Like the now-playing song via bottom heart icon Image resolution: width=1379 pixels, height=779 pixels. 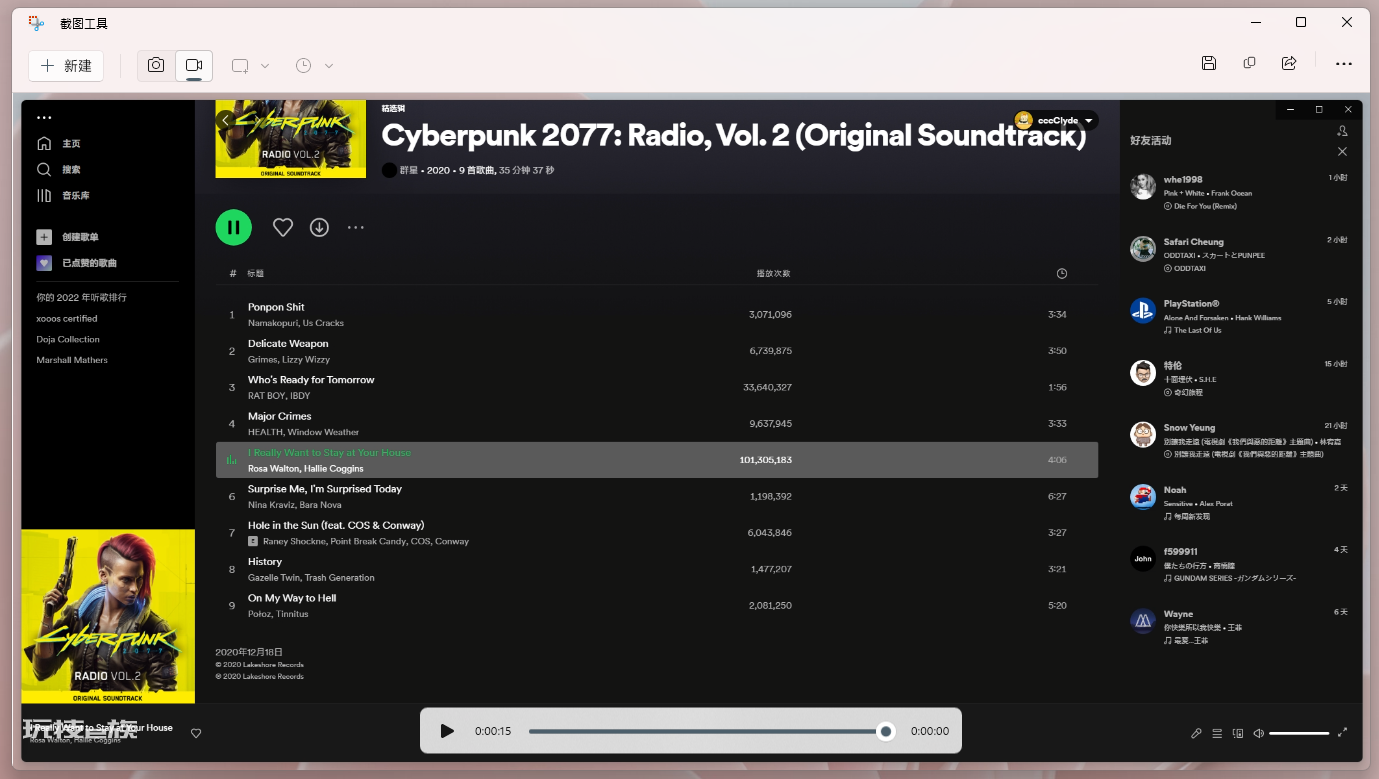coord(196,733)
